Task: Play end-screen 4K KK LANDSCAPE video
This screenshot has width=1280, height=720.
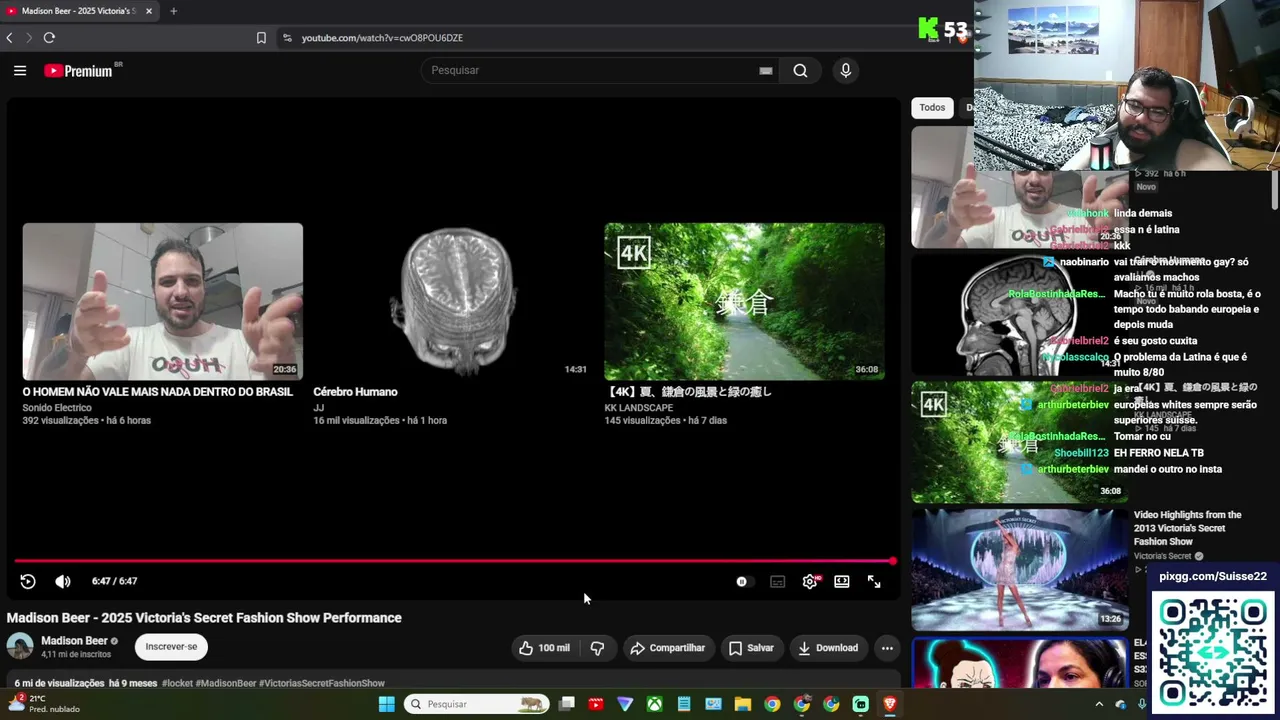Action: point(744,301)
